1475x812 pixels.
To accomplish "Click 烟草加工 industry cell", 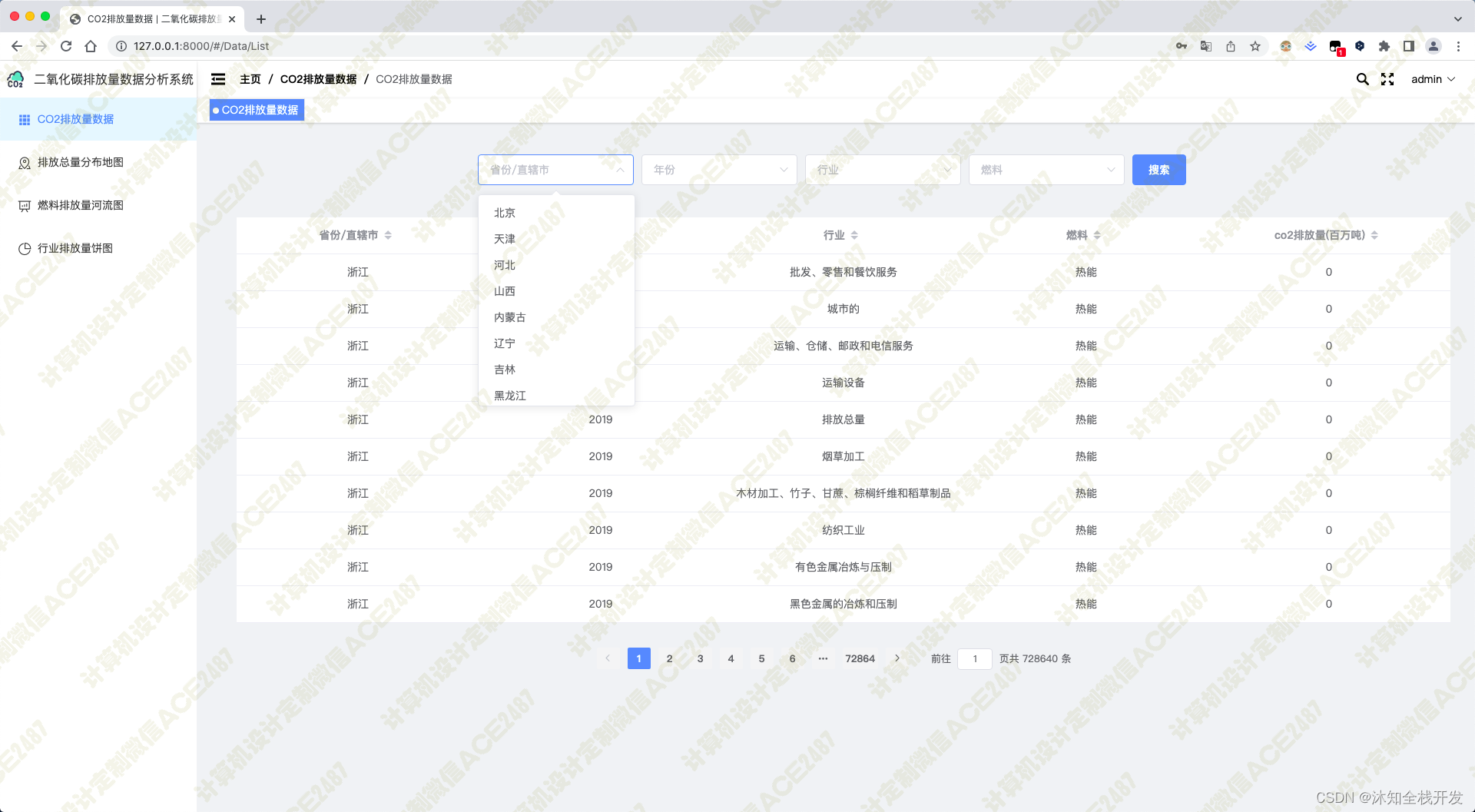I will 844,456.
